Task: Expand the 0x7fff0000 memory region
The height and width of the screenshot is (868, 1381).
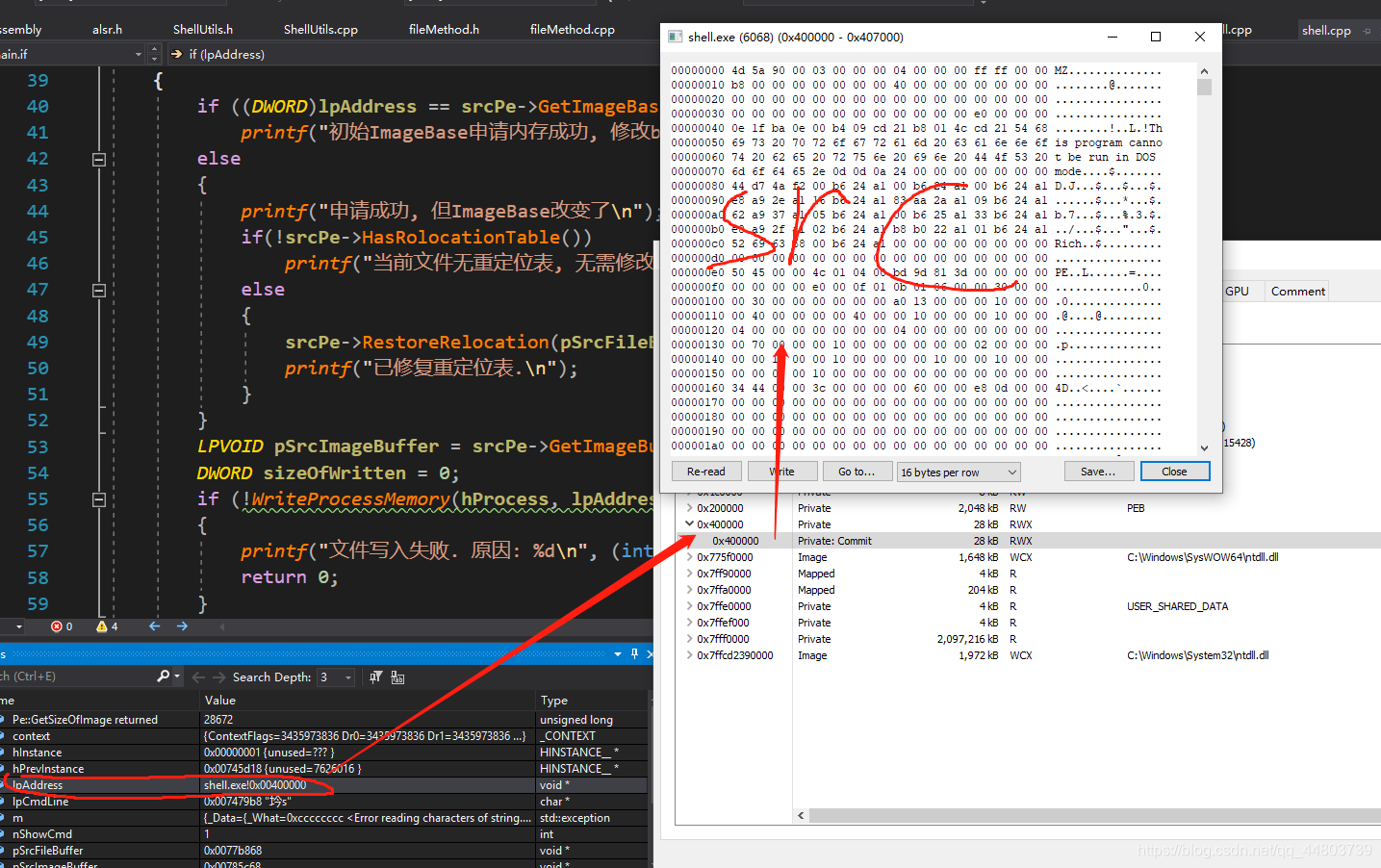Action: point(689,639)
